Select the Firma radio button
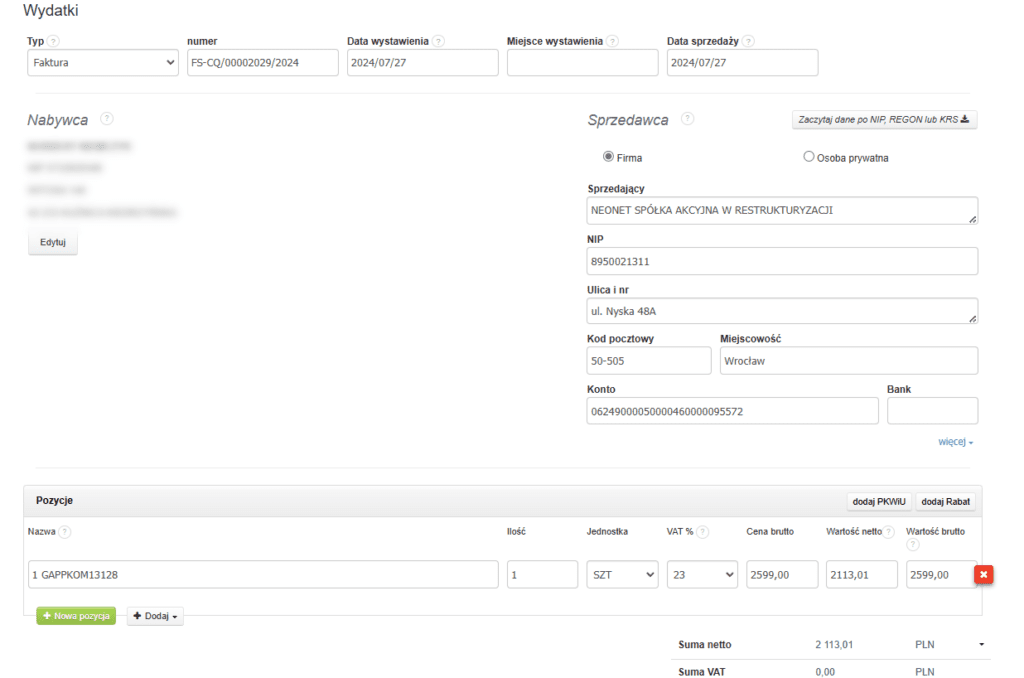 (x=608, y=157)
